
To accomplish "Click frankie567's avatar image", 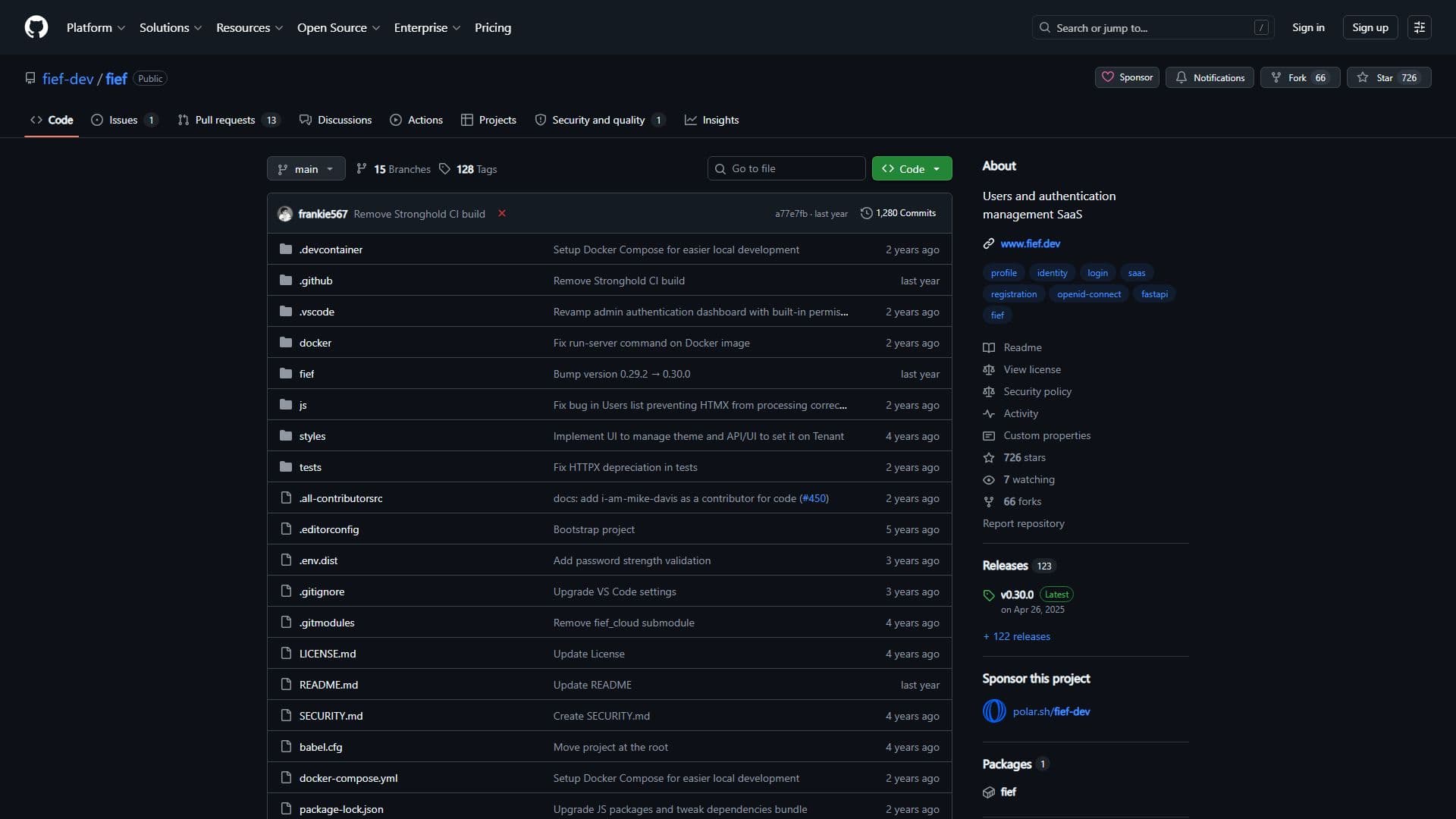I will click(285, 214).
